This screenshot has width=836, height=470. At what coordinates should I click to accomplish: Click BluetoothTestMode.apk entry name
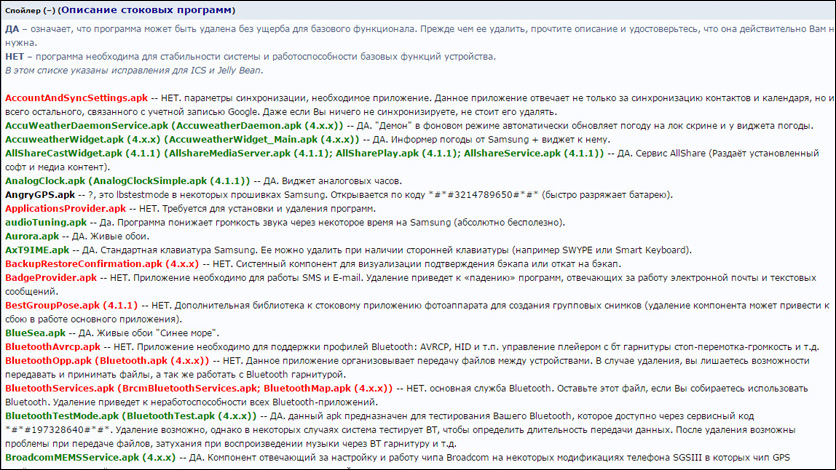point(62,417)
